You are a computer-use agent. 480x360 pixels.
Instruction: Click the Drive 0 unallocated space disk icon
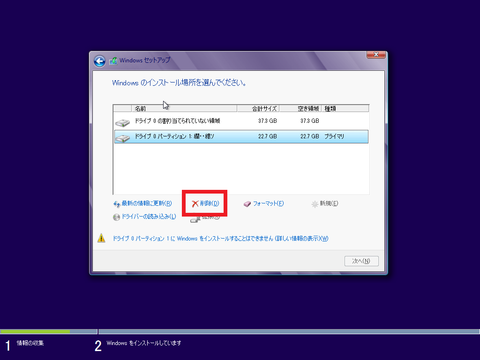click(123, 123)
